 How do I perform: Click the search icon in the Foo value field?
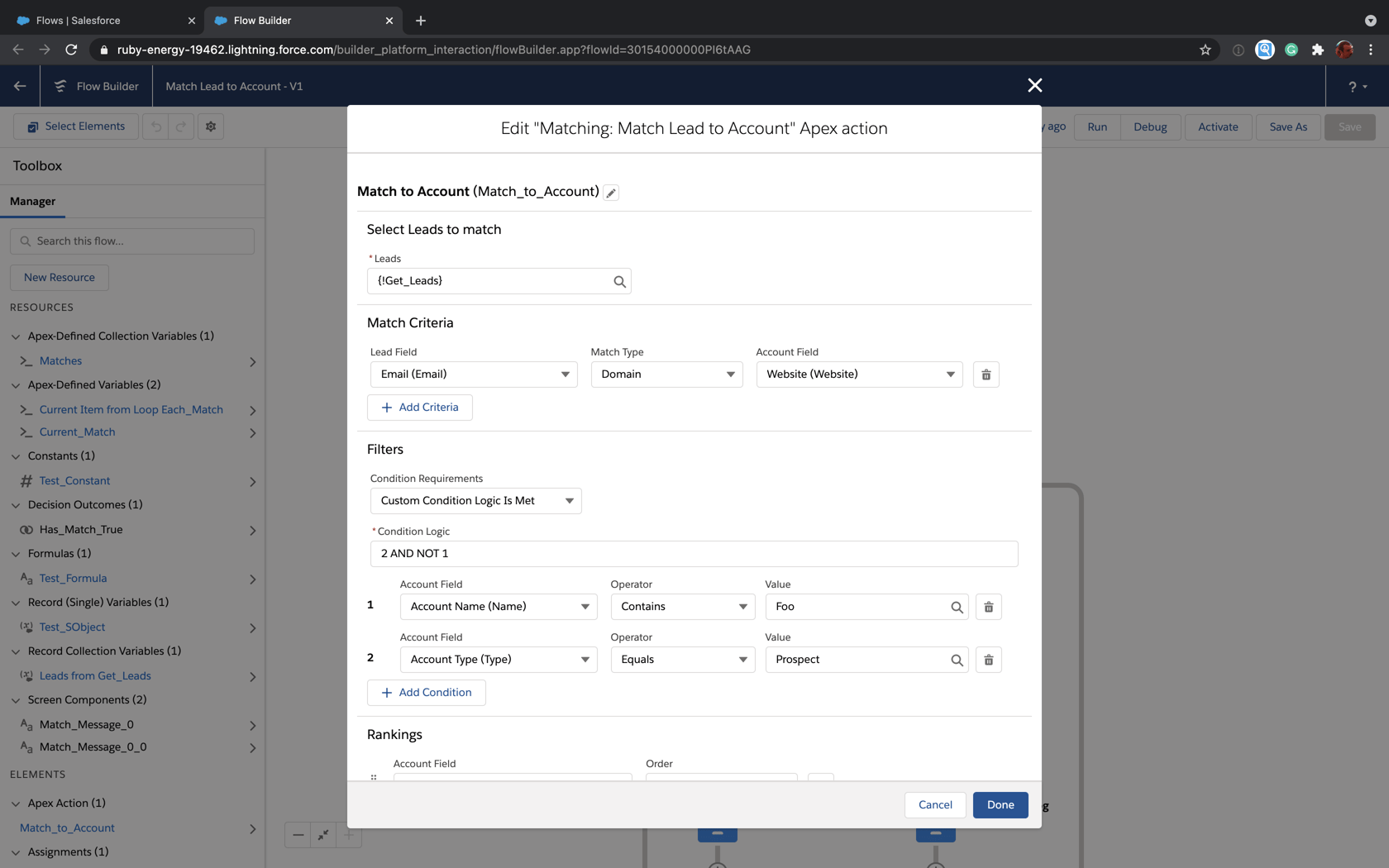tap(957, 606)
